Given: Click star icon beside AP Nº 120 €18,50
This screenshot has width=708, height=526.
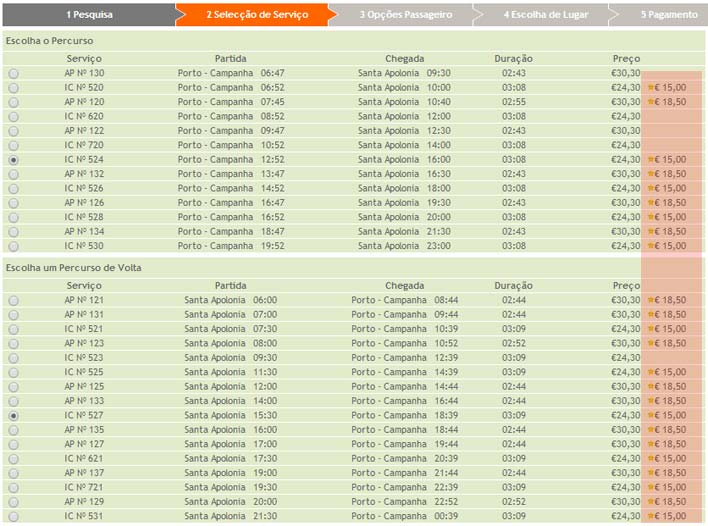Looking at the screenshot, I should coord(652,102).
